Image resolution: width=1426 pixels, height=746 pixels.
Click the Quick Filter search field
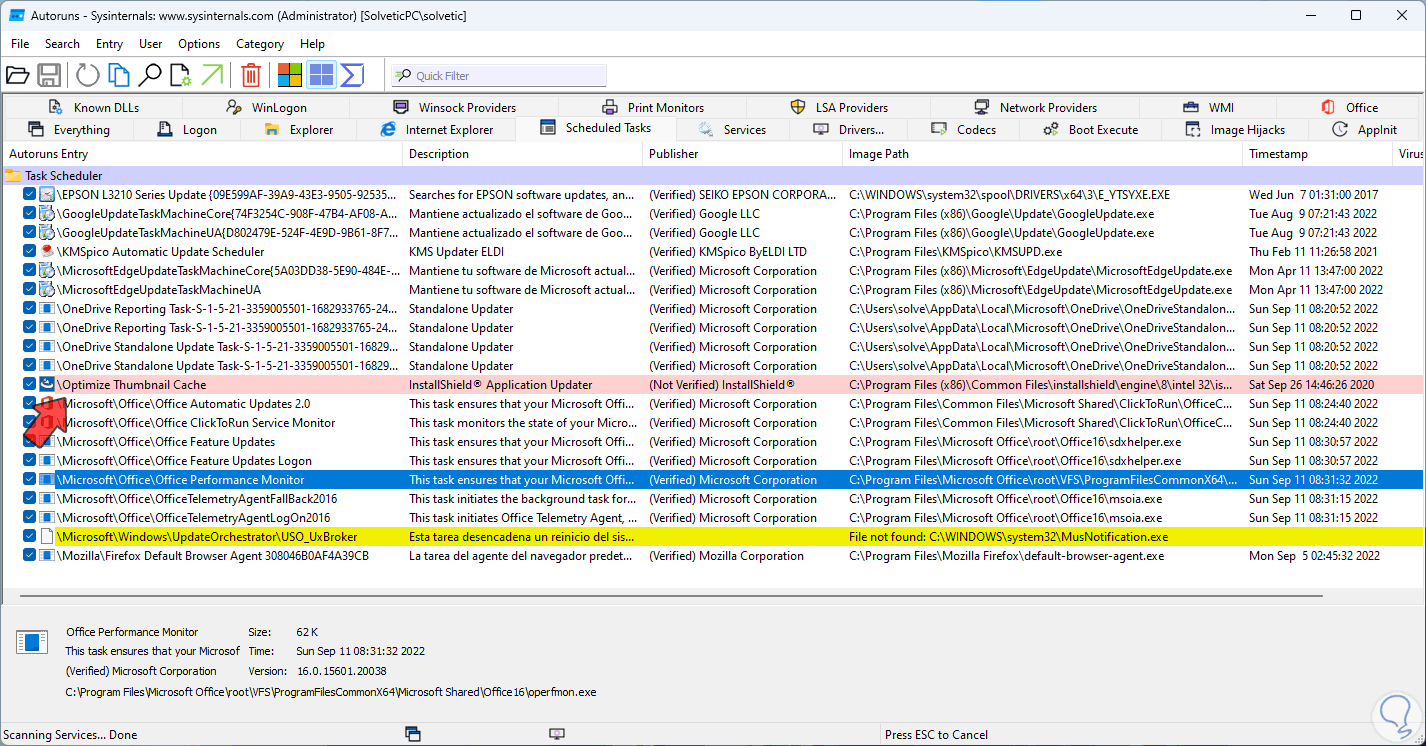click(x=499, y=76)
